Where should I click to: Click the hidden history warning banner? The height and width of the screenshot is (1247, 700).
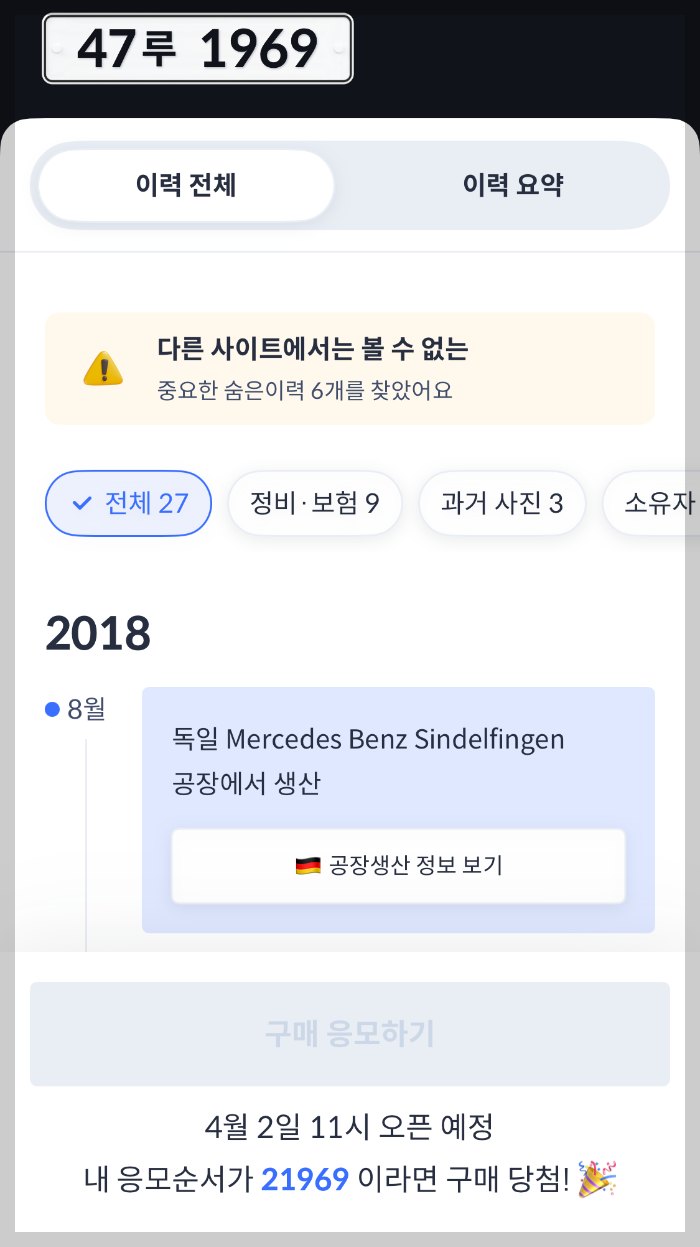point(350,368)
